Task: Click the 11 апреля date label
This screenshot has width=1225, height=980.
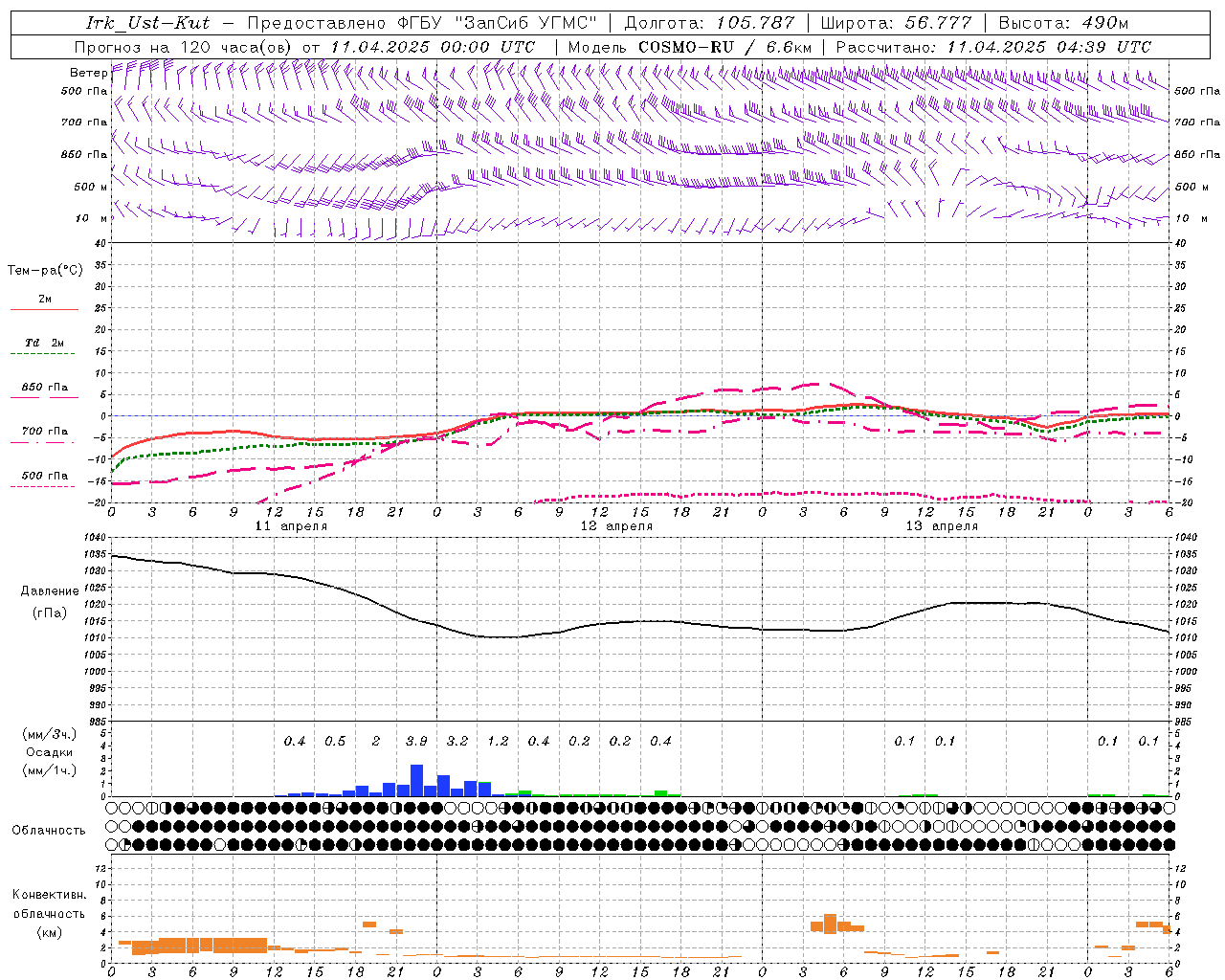Action: click(290, 526)
